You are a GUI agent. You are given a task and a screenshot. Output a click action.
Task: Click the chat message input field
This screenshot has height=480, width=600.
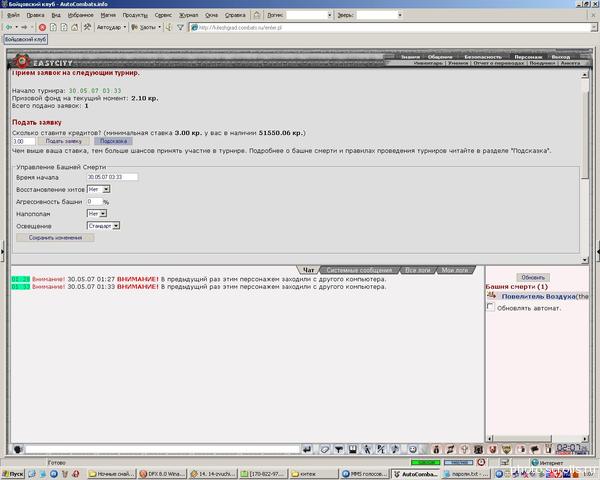[162, 449]
